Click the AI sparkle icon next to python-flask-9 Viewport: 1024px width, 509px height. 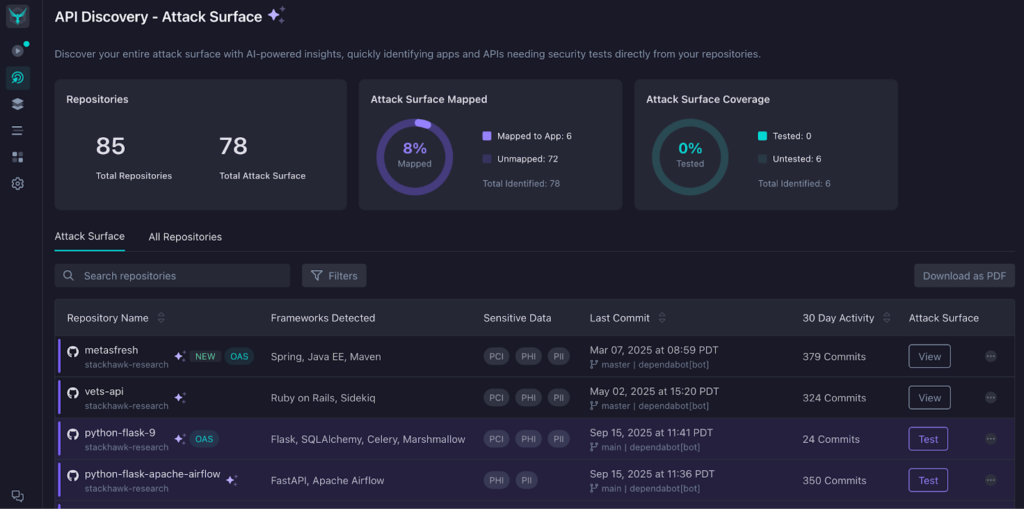click(x=180, y=438)
